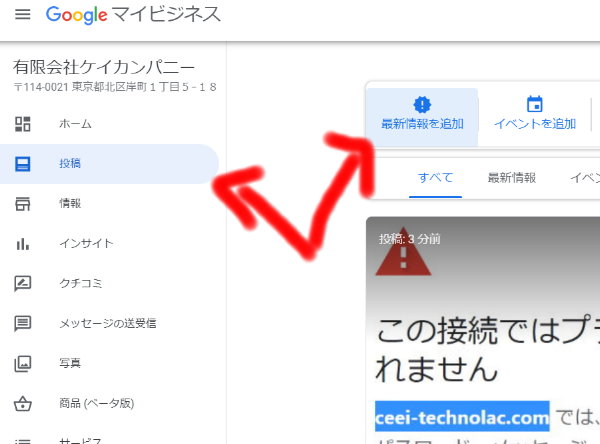Click the 有限会社ケイカンパニー business name
Image resolution: width=600 pixels, height=444 pixels.
pos(104,67)
